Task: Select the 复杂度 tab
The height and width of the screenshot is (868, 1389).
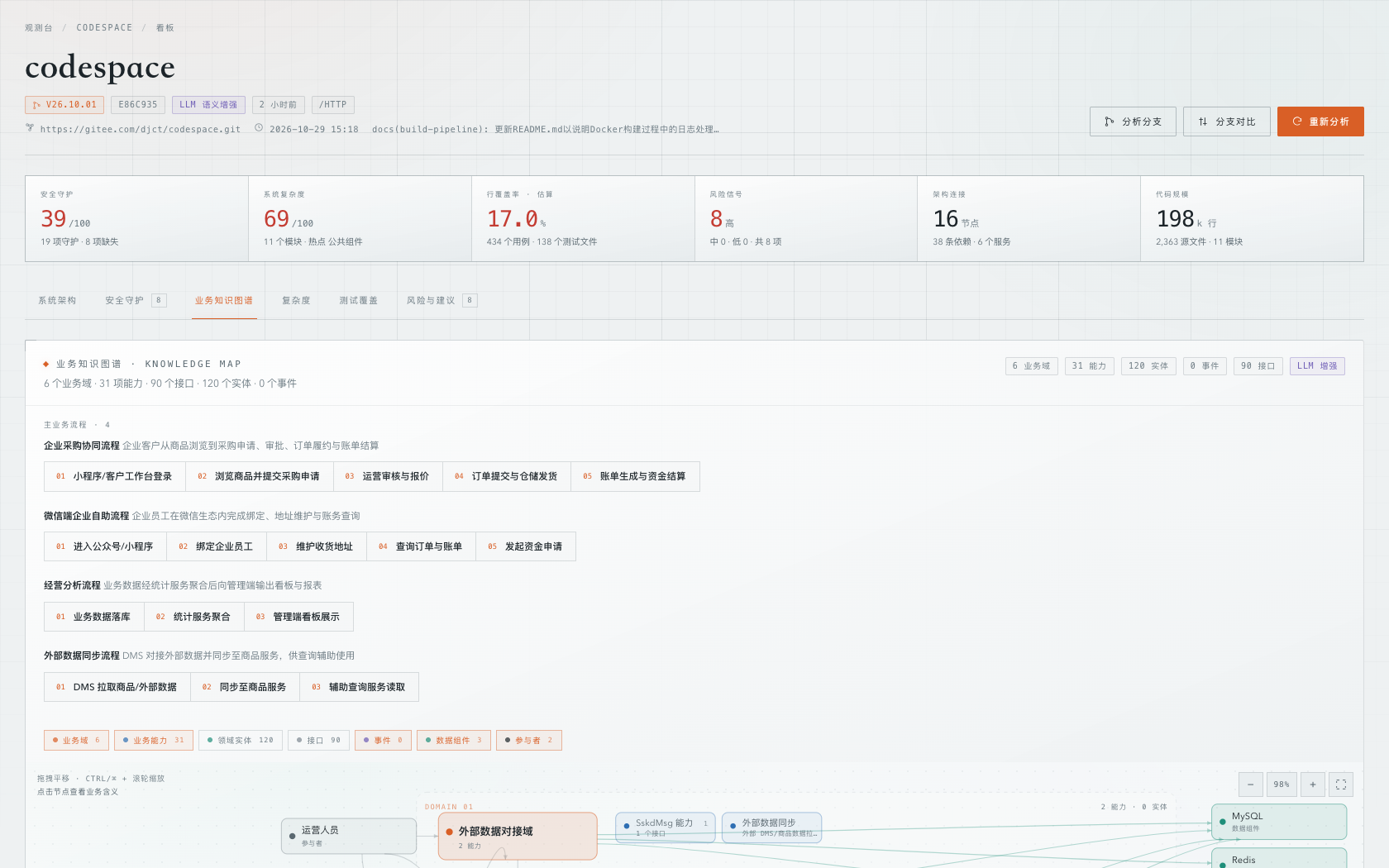Action: (x=296, y=301)
